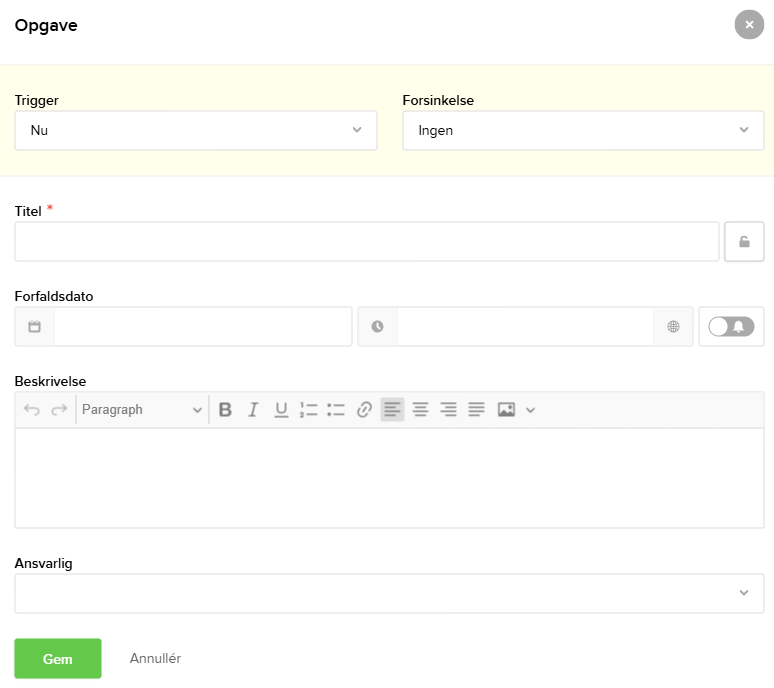Click inside the Beskrivelse text area

click(389, 478)
